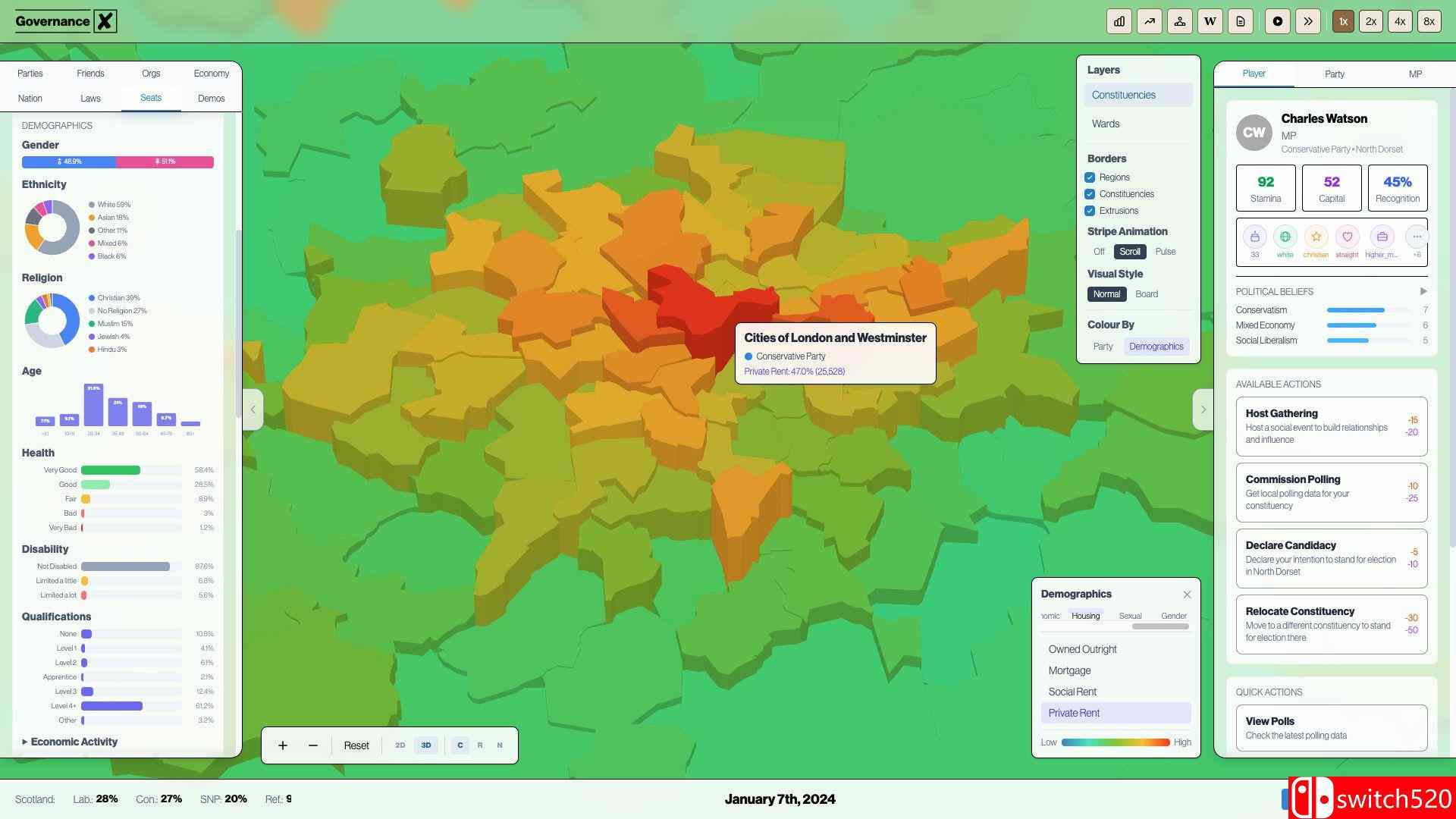Viewport: 1456px width, 819px height.
Task: Set game speed to 1x
Action: pyautogui.click(x=1343, y=21)
